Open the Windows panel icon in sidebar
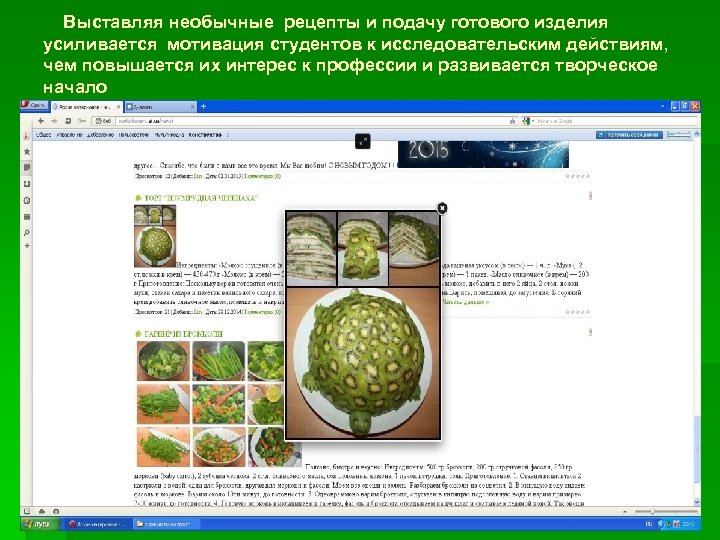 point(27,216)
